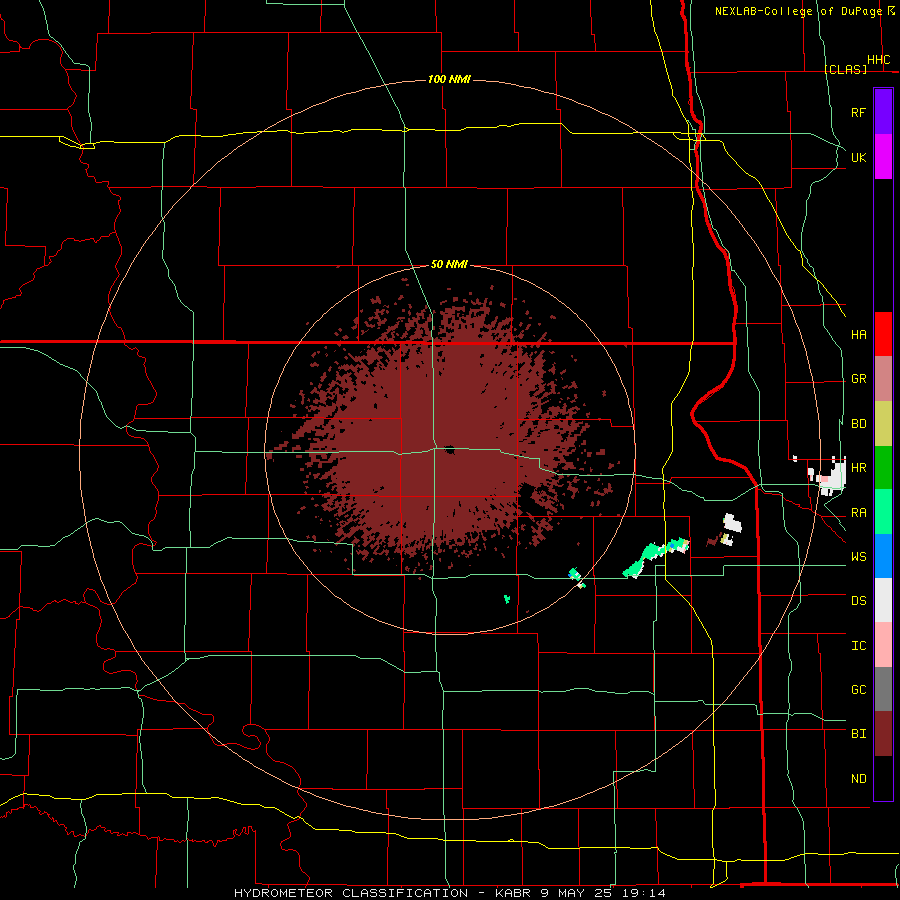The height and width of the screenshot is (900, 900).
Task: Click the HA red legend swatch
Action: coord(883,334)
